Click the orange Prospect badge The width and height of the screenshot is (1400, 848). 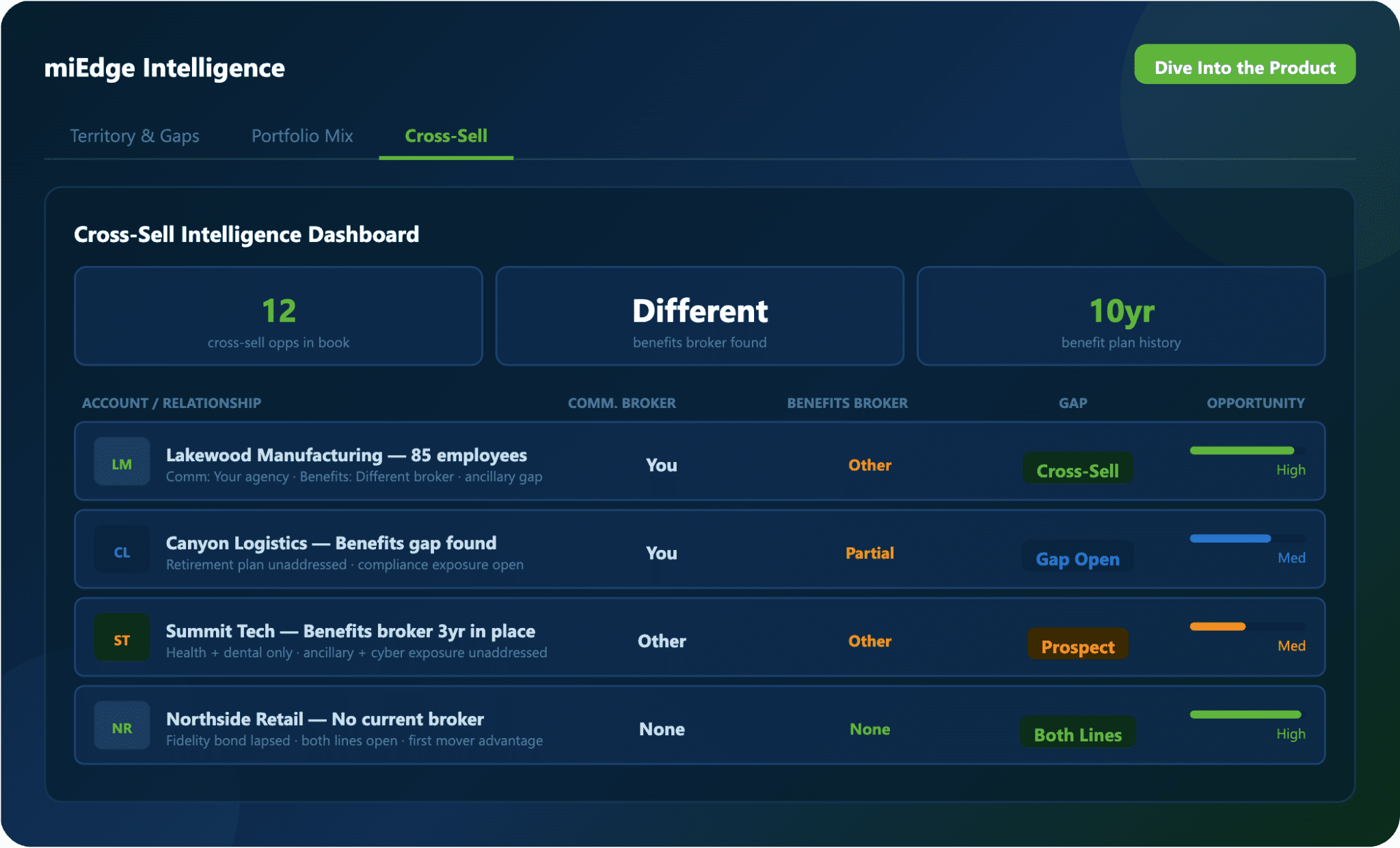pos(1077,646)
